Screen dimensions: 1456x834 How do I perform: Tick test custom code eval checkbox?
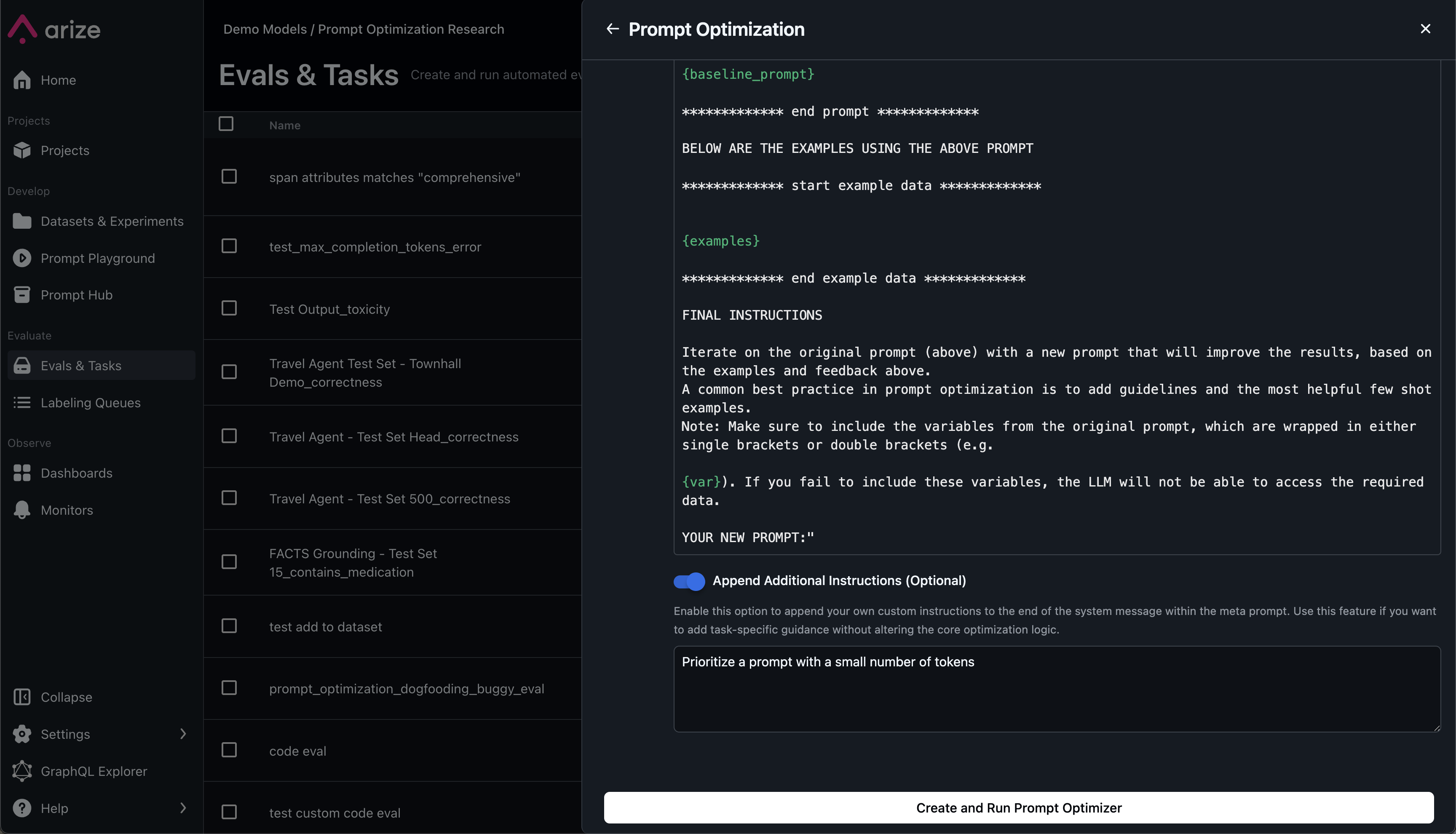229,812
